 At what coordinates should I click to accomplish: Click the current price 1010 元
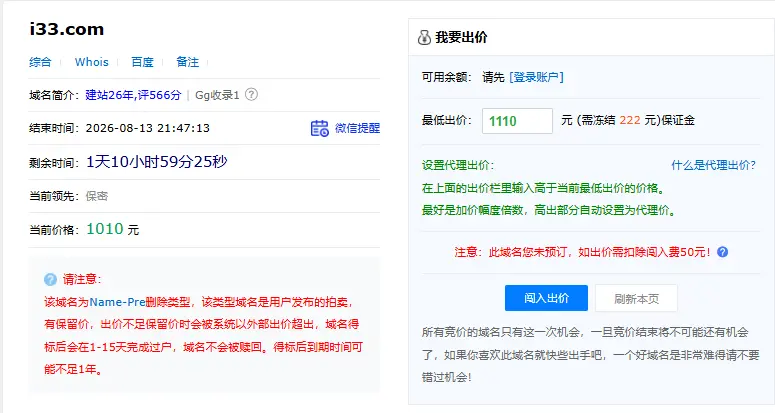113,229
